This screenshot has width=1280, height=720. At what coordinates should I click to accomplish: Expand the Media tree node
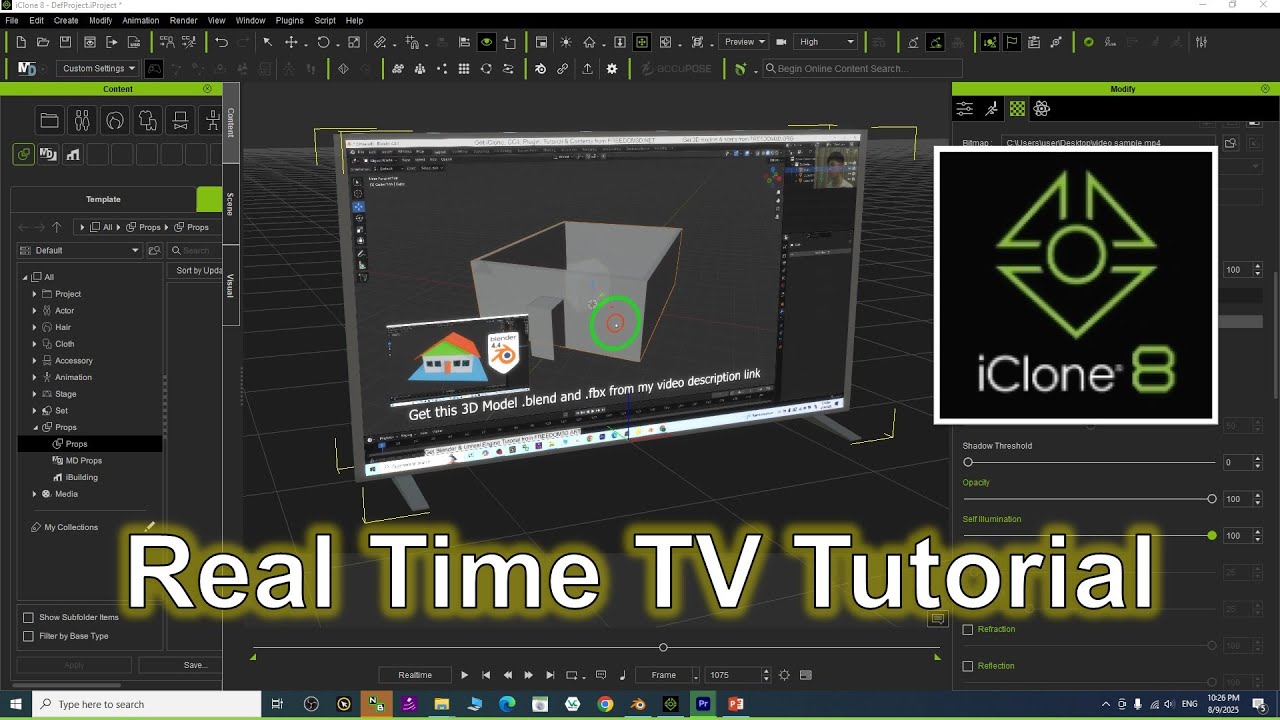coord(34,494)
